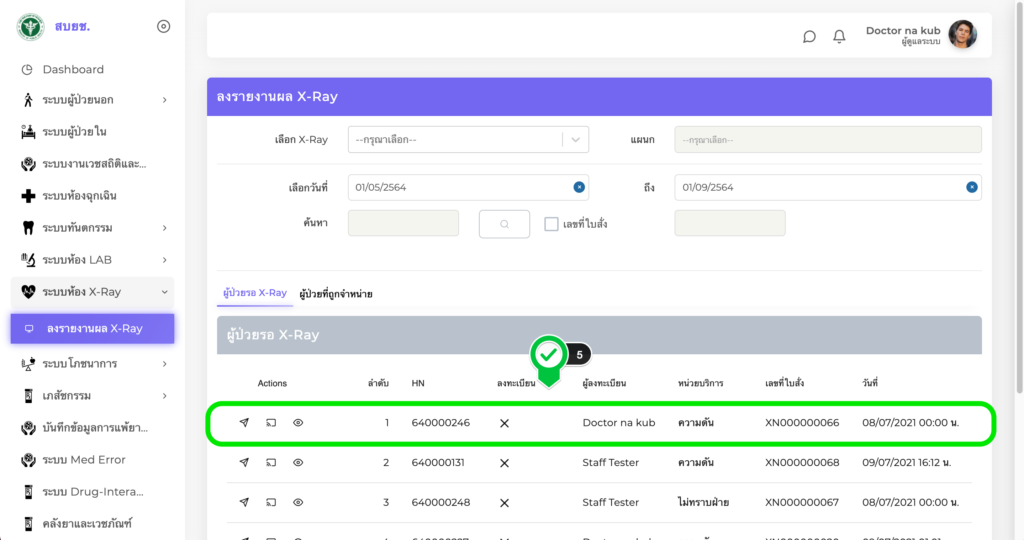Image resolution: width=1024 pixels, height=540 pixels.
Task: Click eye icon for HN 640000248
Action: (298, 502)
